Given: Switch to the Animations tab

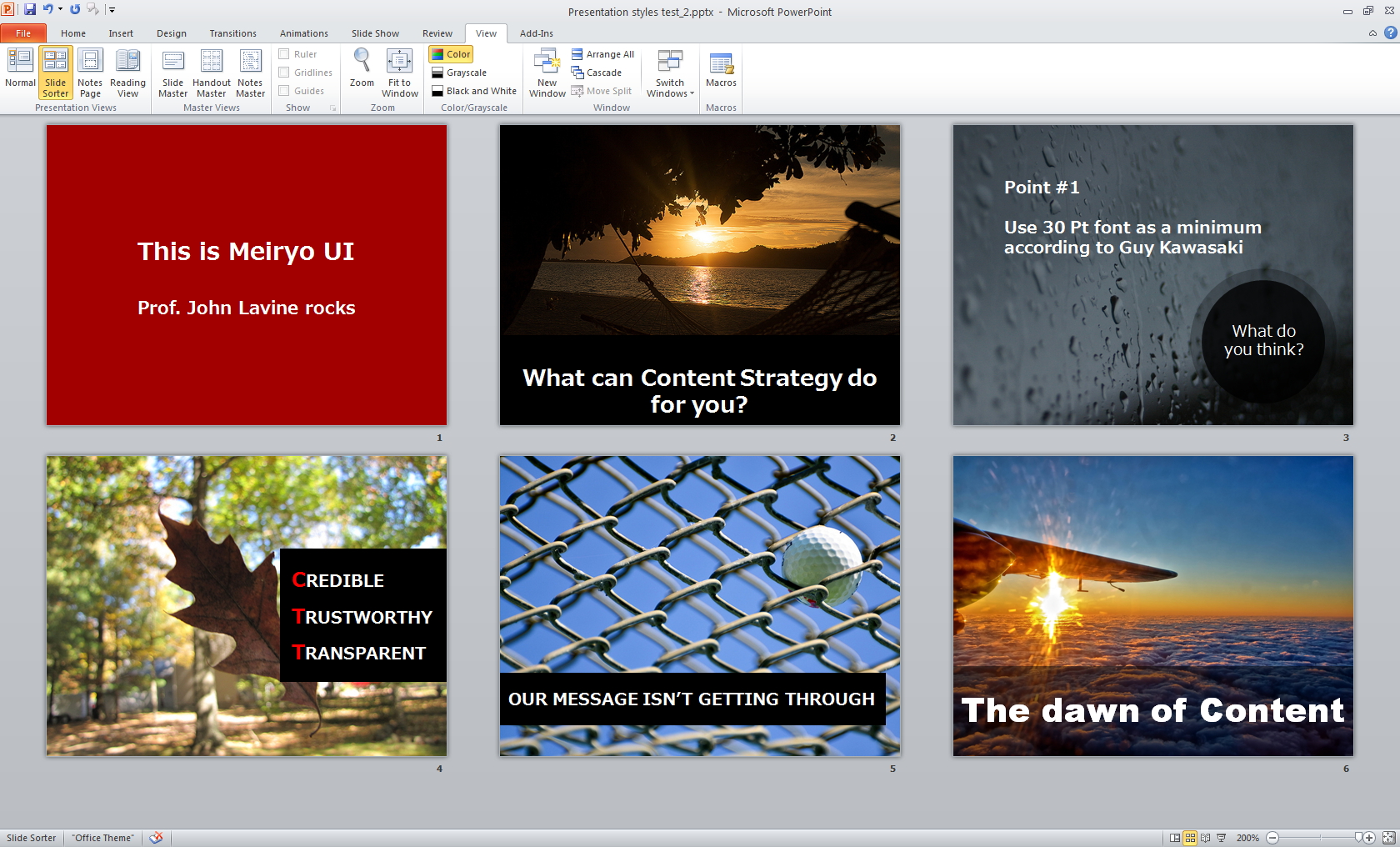Looking at the screenshot, I should coord(303,33).
